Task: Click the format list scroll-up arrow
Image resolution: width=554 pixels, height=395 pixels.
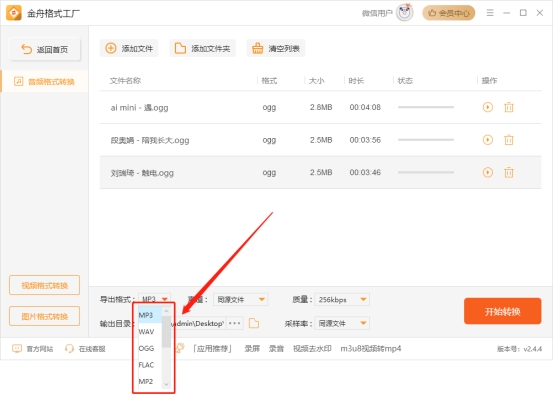Action: pos(166,311)
